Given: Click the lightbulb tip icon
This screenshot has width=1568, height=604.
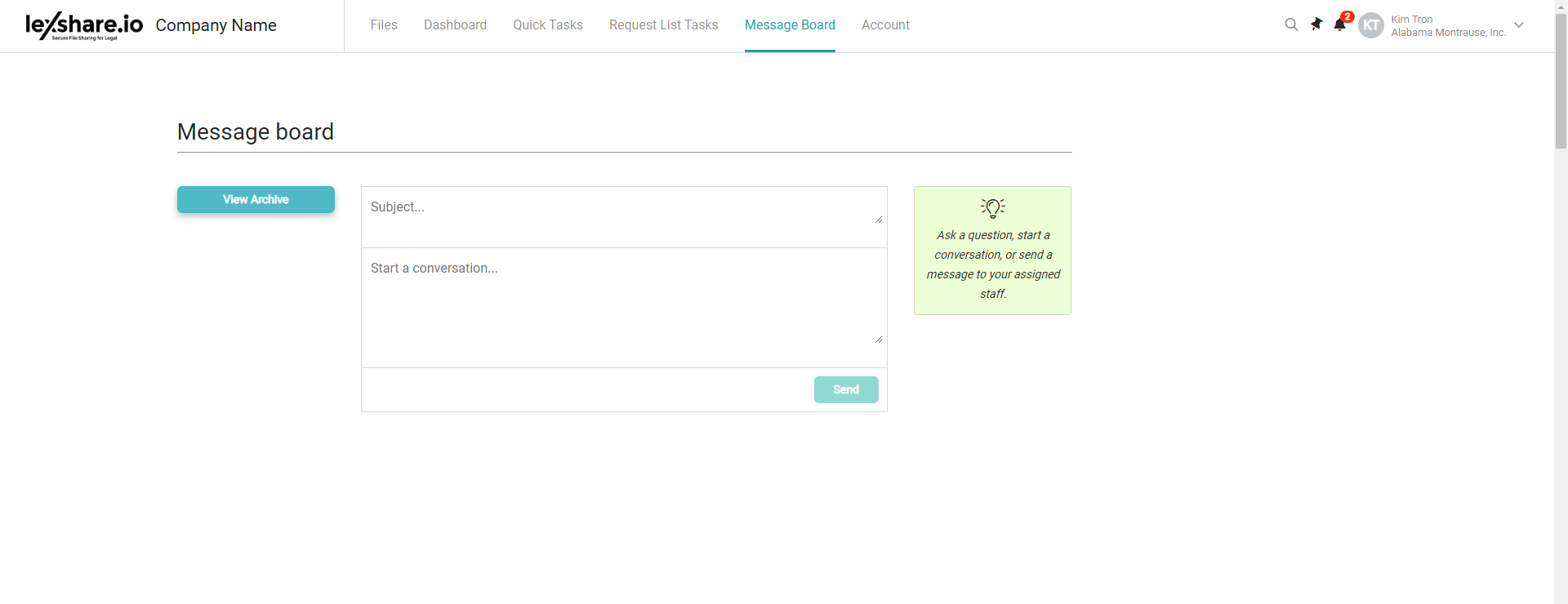Looking at the screenshot, I should tap(992, 208).
